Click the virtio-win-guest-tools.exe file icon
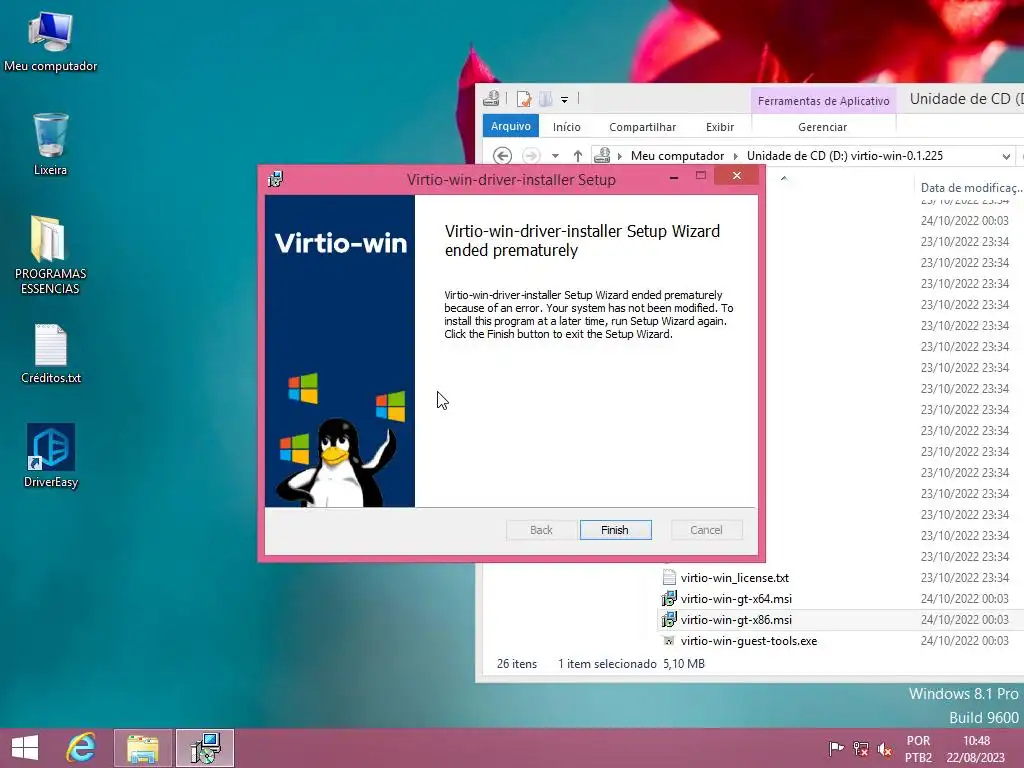Viewport: 1024px width, 768px height. pos(669,641)
